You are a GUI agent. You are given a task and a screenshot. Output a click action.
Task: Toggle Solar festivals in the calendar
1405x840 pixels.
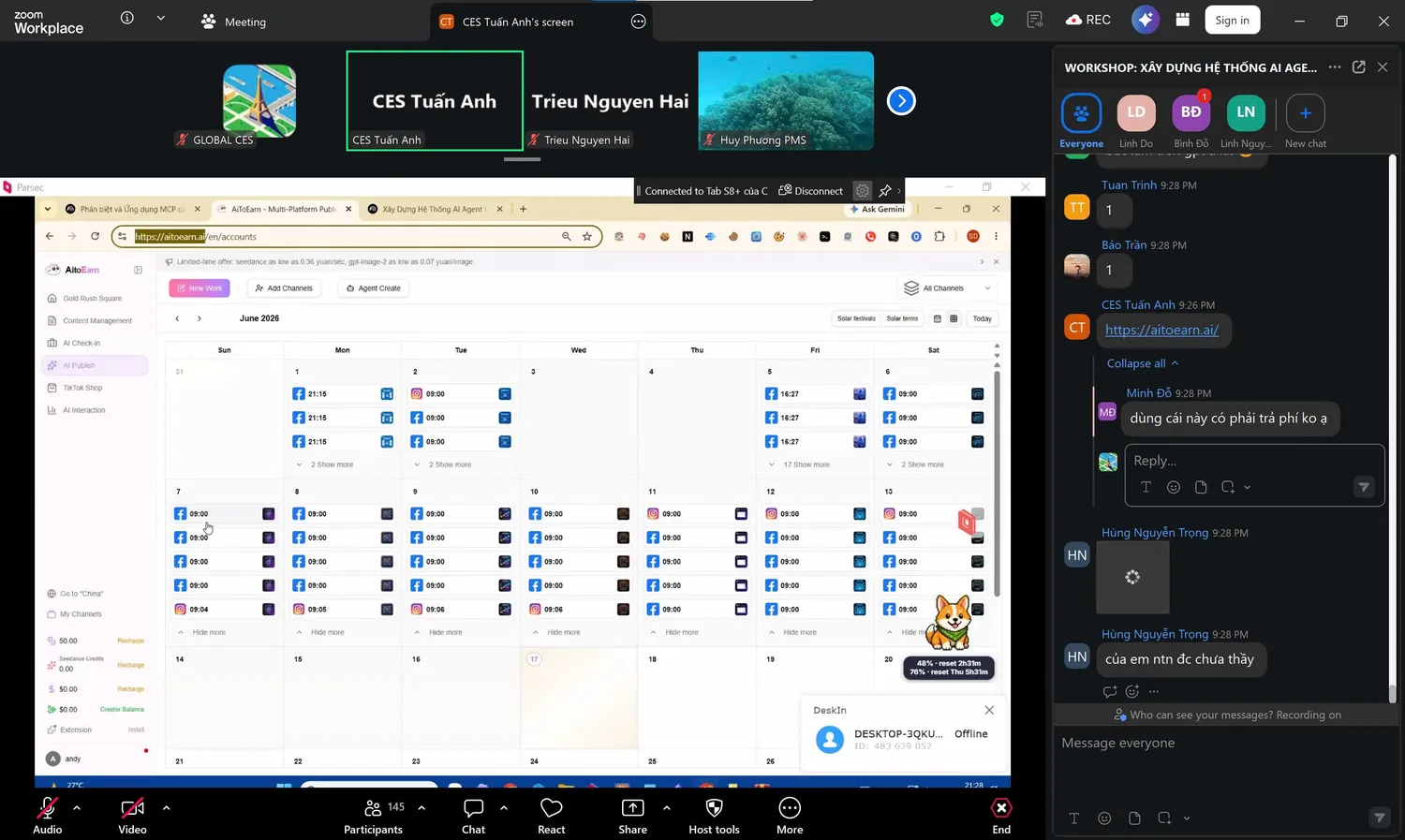click(x=856, y=318)
